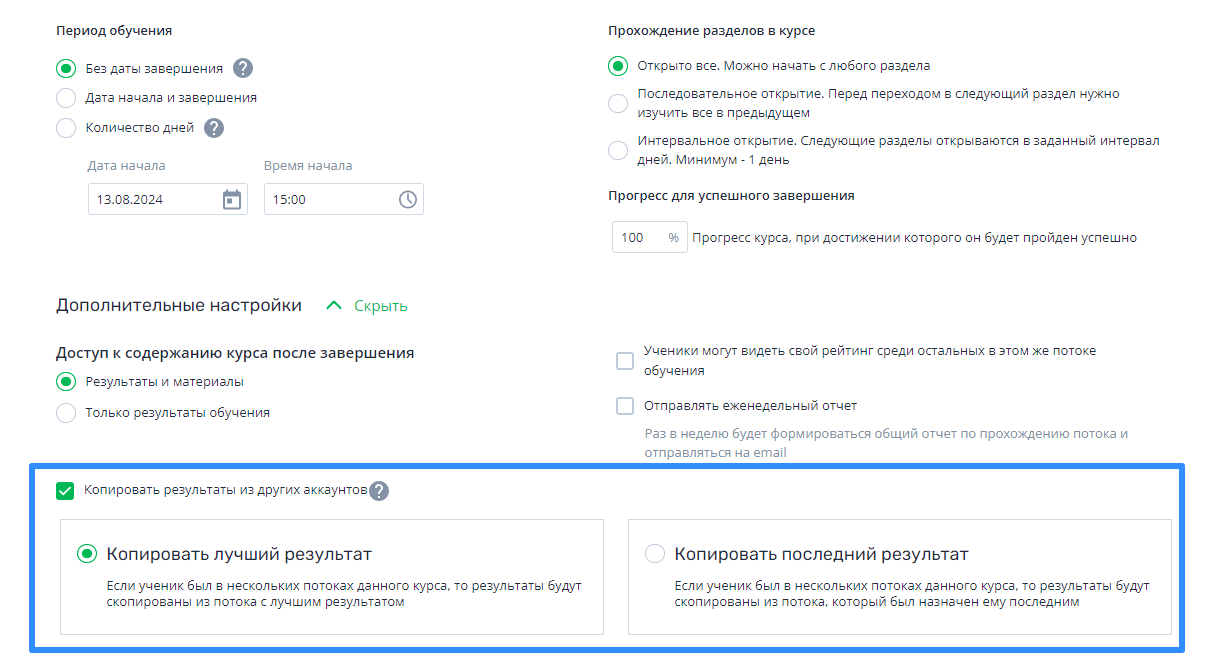Choose 'Последовательное открытие' radio option

[x=618, y=103]
